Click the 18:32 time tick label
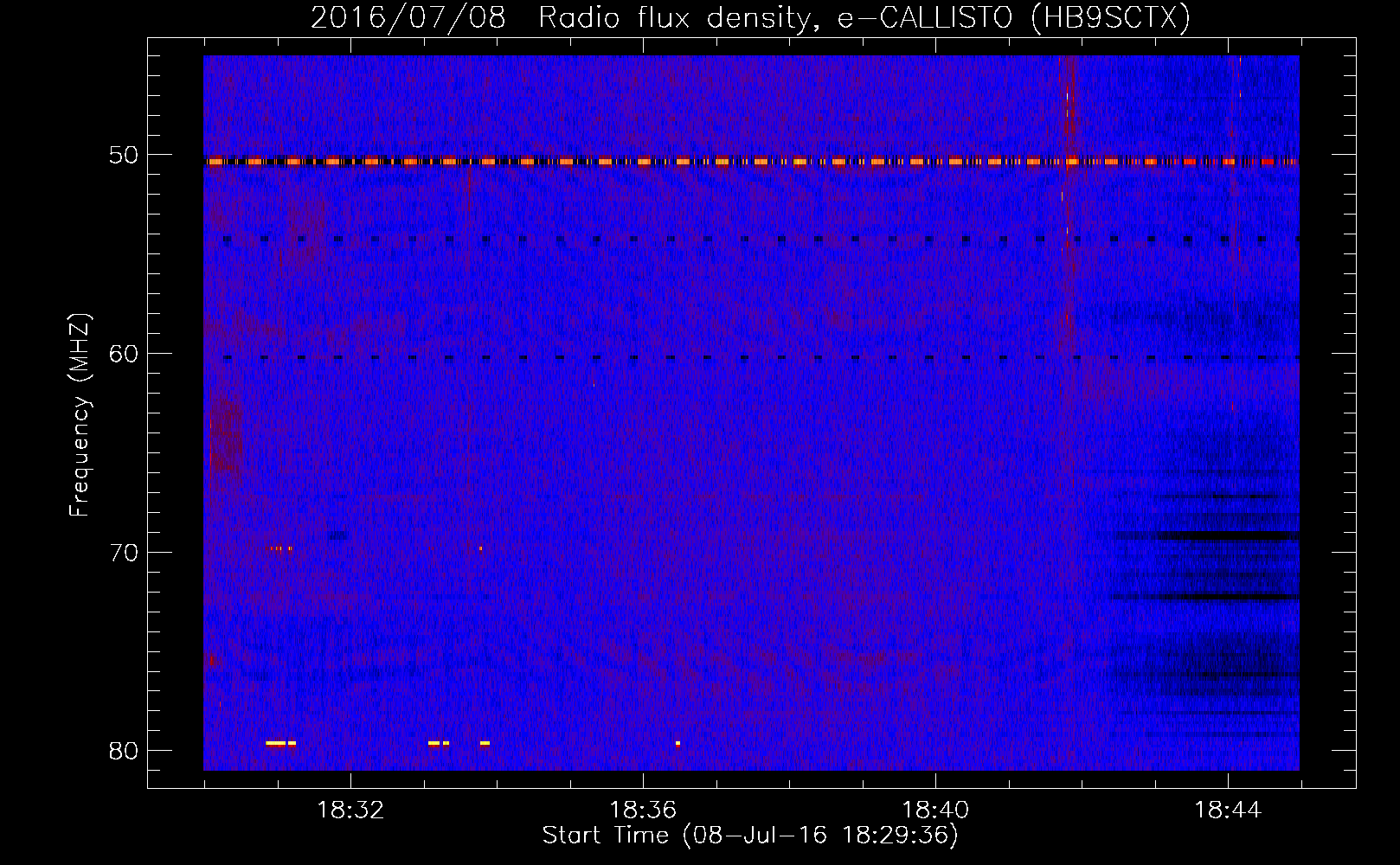The height and width of the screenshot is (865, 1400). pyautogui.click(x=350, y=811)
